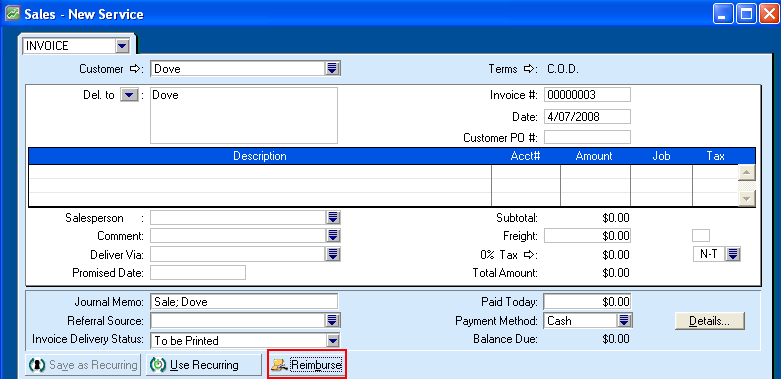Click the Salesperson text field
Image resolution: width=781 pixels, height=379 pixels.
(x=238, y=218)
